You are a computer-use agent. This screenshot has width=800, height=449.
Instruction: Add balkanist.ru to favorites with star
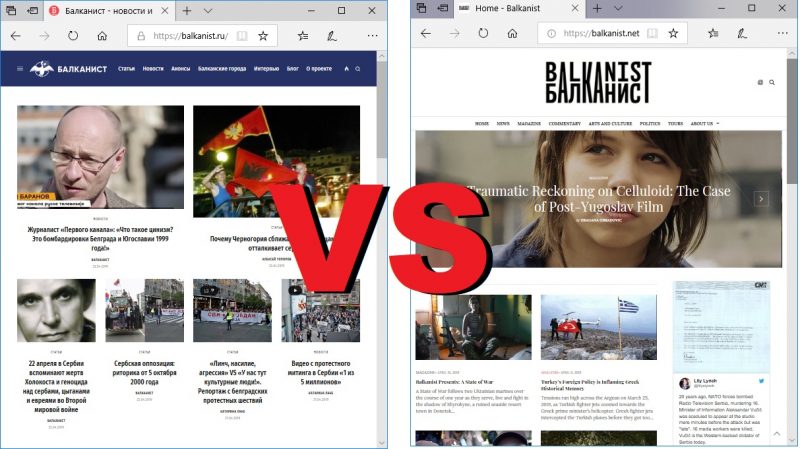pos(263,36)
